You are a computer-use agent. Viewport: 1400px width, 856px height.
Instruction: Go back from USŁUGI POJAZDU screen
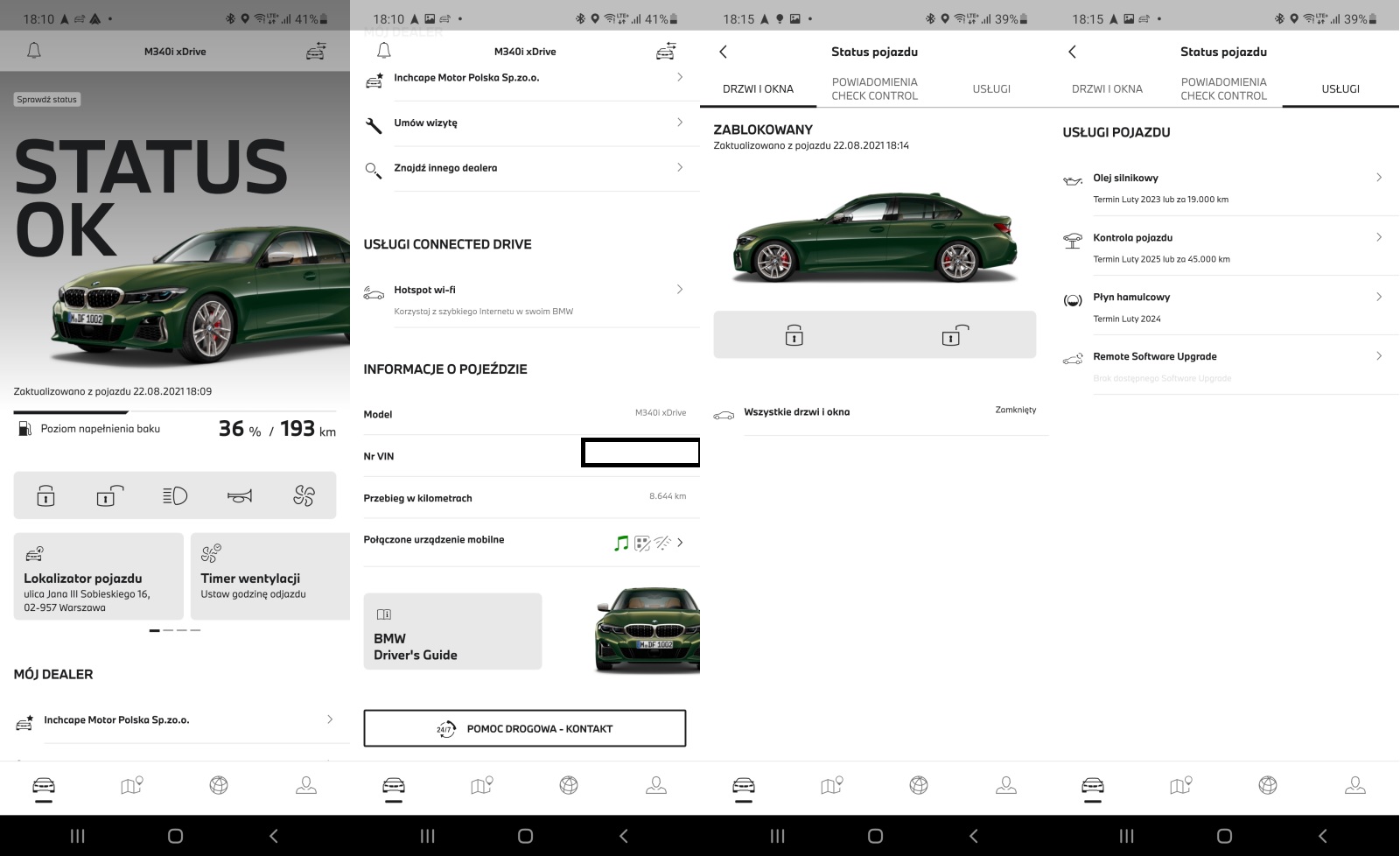1073,52
